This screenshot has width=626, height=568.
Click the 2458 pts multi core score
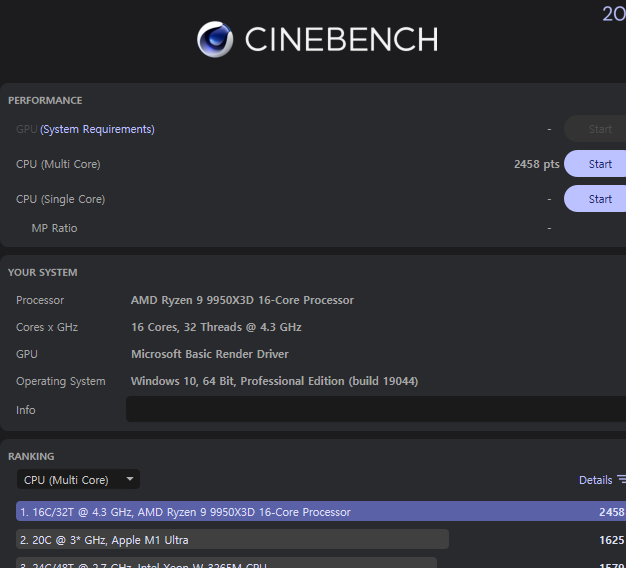[x=536, y=164]
